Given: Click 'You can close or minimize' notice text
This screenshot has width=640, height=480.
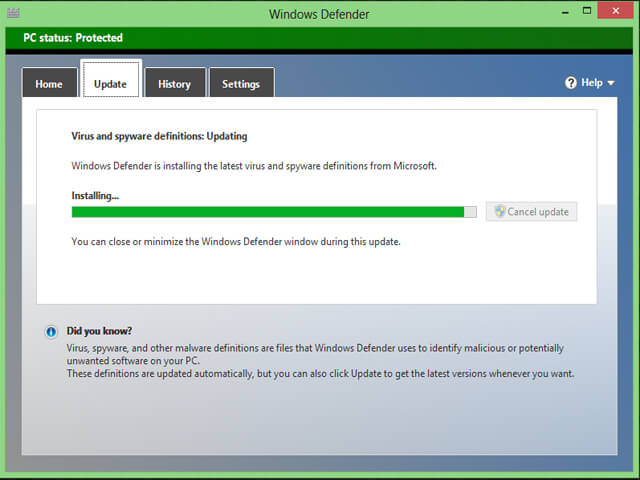Looking at the screenshot, I should click(x=236, y=242).
